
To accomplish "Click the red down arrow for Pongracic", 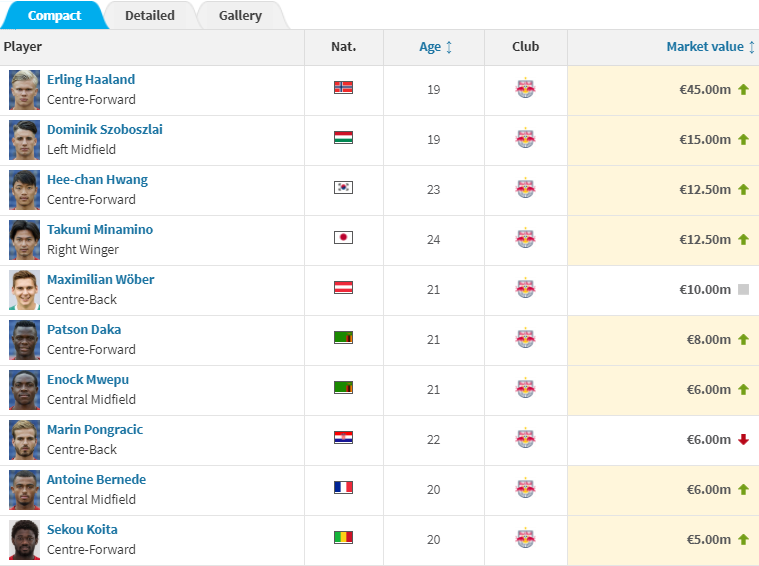I will tap(743, 440).
